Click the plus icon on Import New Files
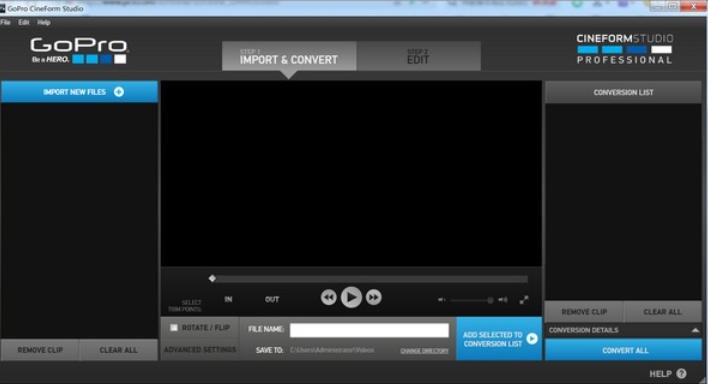Image resolution: width=708 pixels, height=384 pixels. (x=119, y=92)
